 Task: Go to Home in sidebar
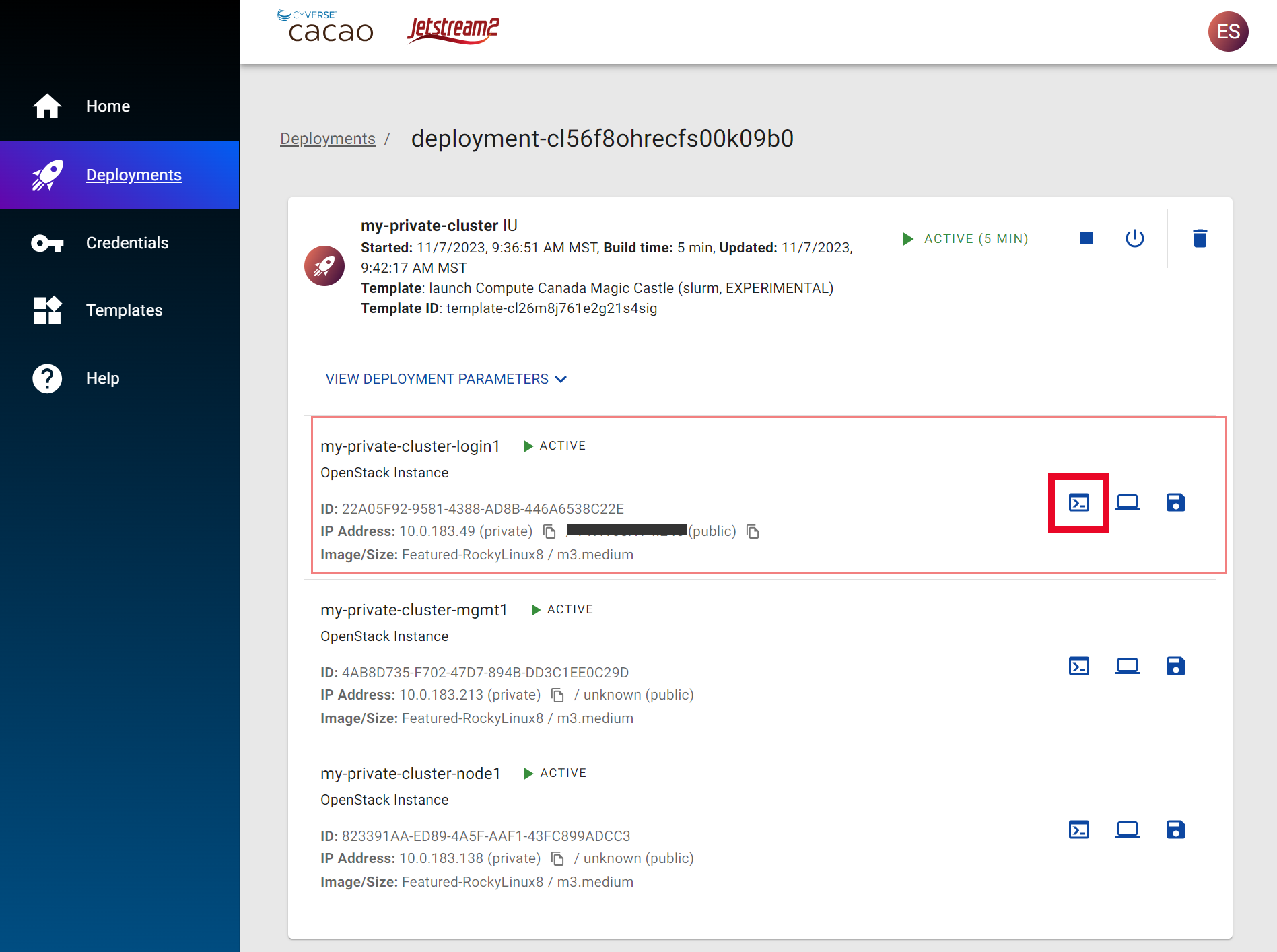pos(108,106)
